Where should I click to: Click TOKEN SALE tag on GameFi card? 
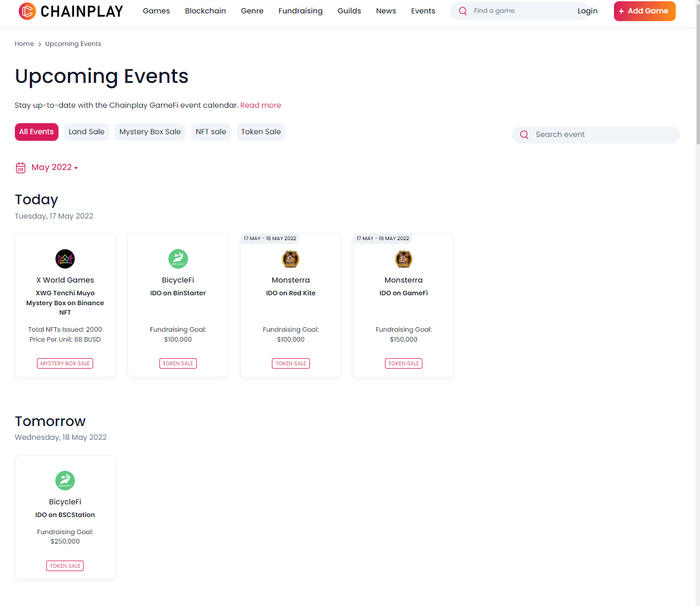pyautogui.click(x=404, y=364)
